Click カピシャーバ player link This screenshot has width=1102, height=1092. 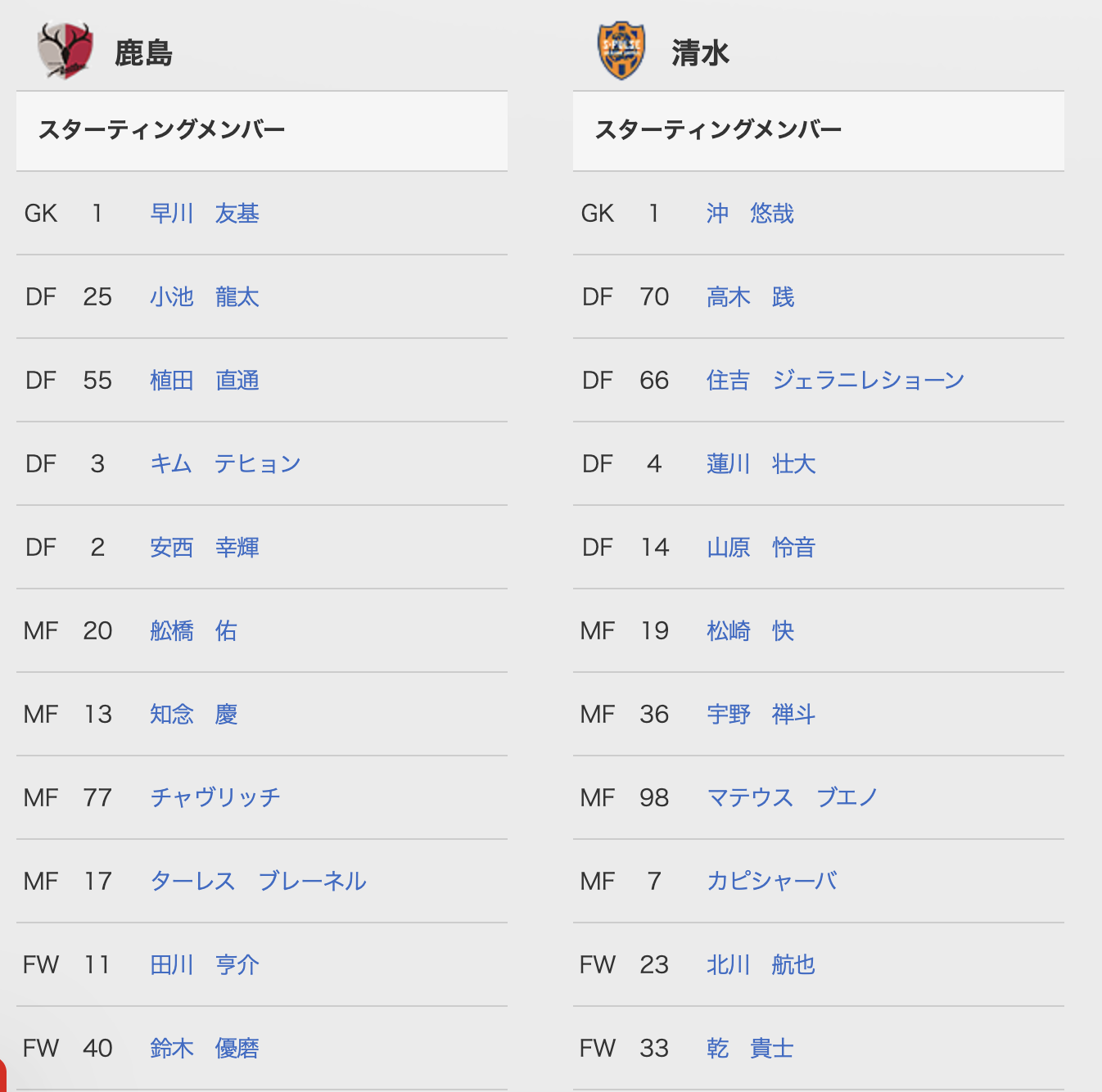[x=772, y=882]
